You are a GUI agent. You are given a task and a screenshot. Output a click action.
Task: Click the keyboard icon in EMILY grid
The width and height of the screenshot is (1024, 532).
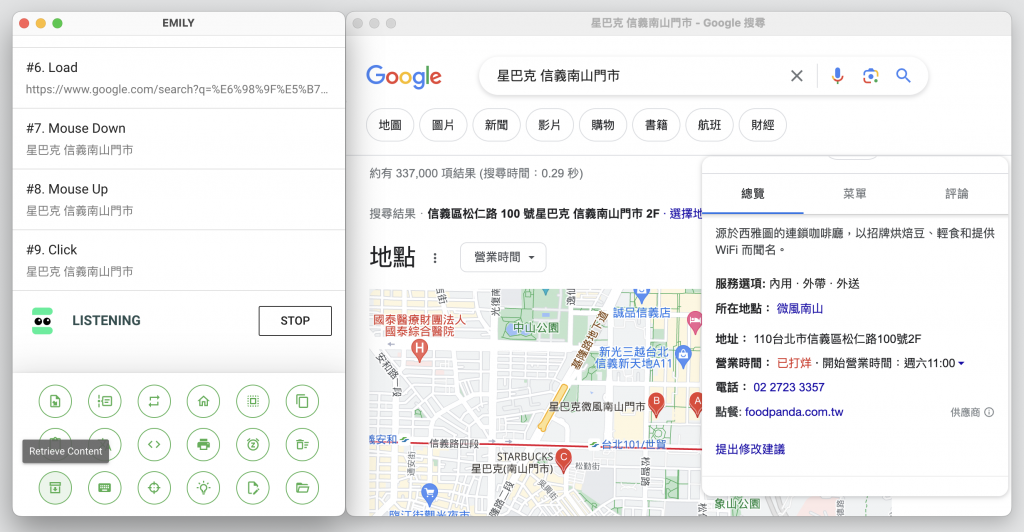coord(104,488)
